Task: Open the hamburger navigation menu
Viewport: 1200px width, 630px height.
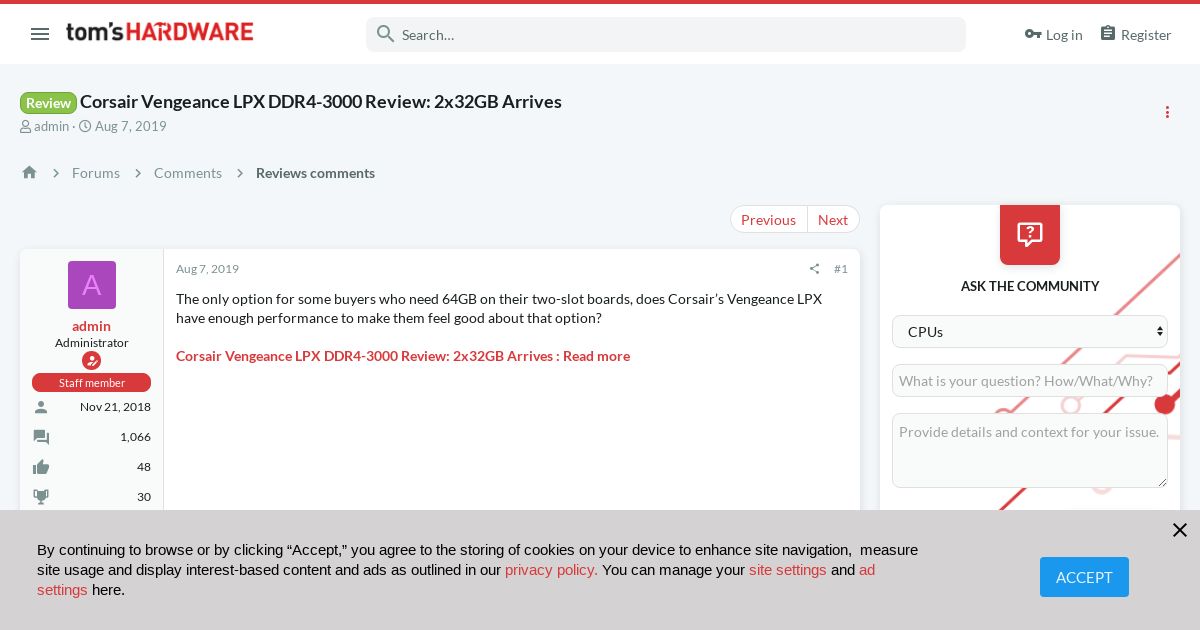Action: (40, 34)
